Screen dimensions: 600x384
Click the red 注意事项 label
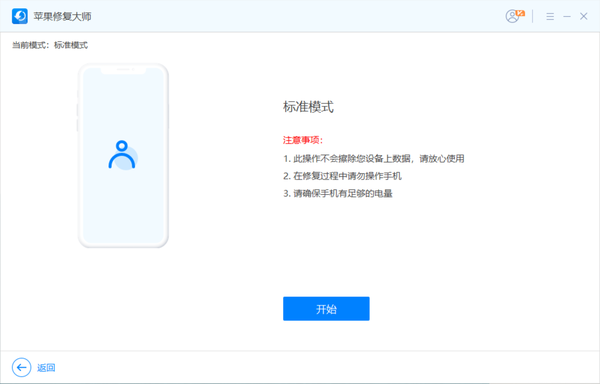(x=303, y=140)
